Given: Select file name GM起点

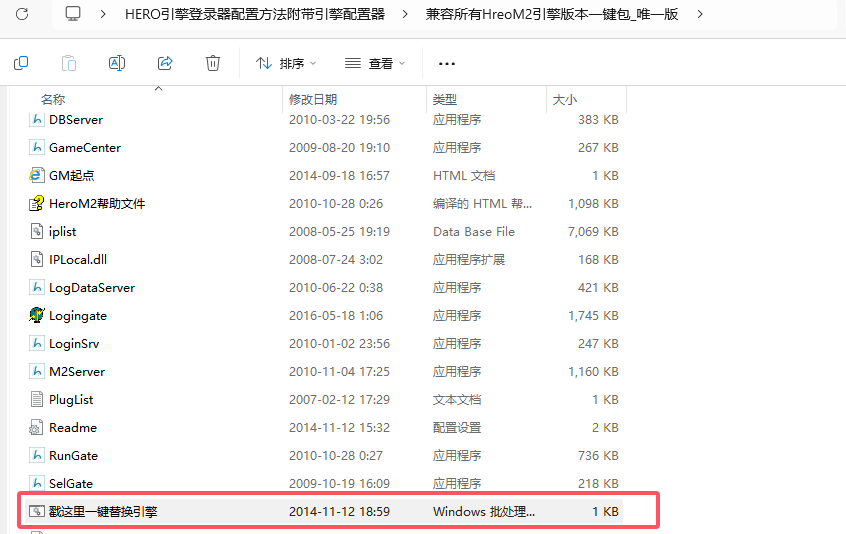Looking at the screenshot, I should click(72, 176).
